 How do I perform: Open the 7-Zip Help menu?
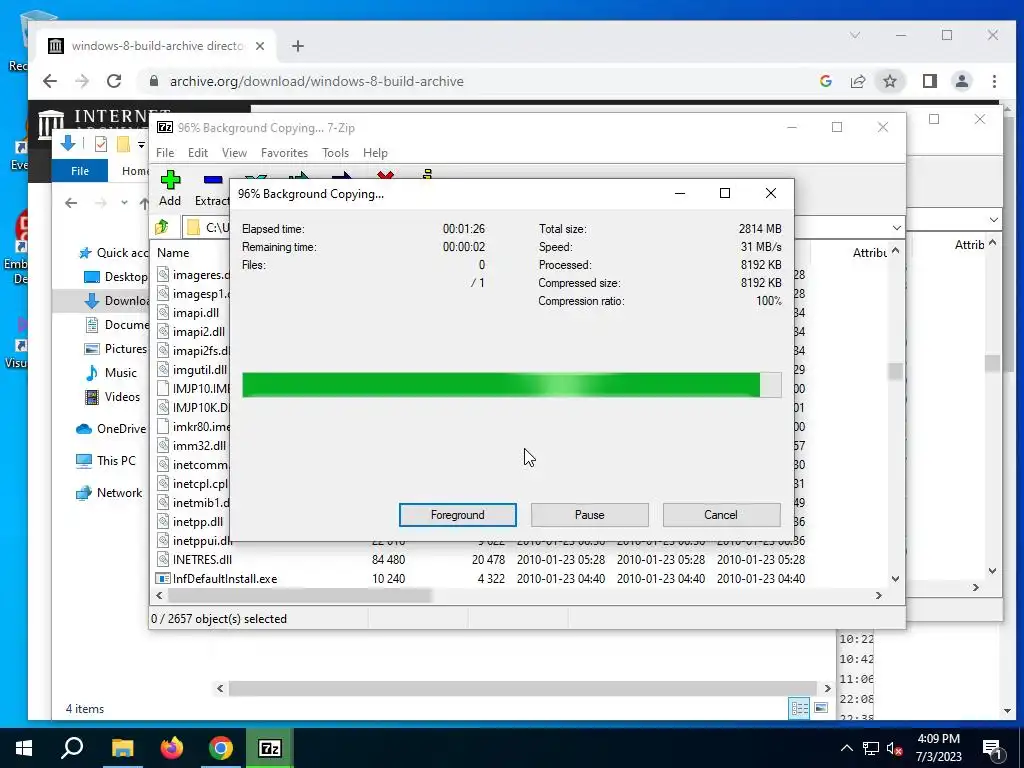coord(375,153)
